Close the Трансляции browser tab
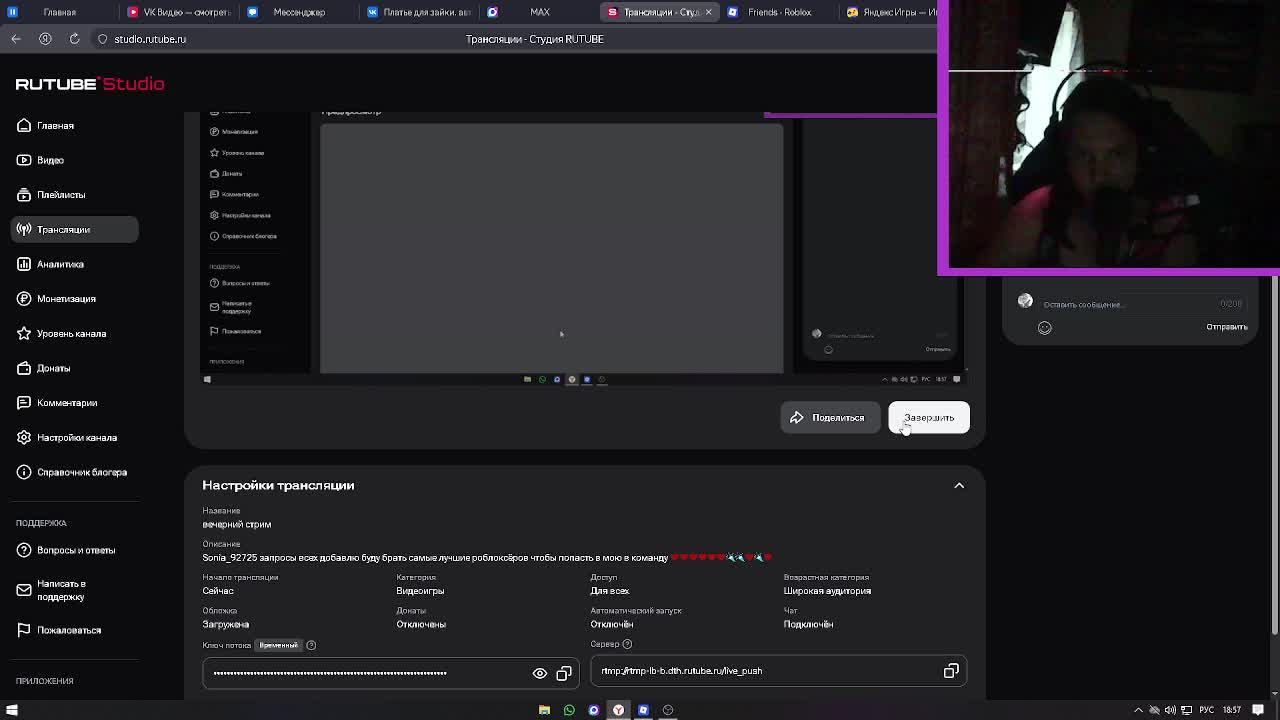 (708, 12)
